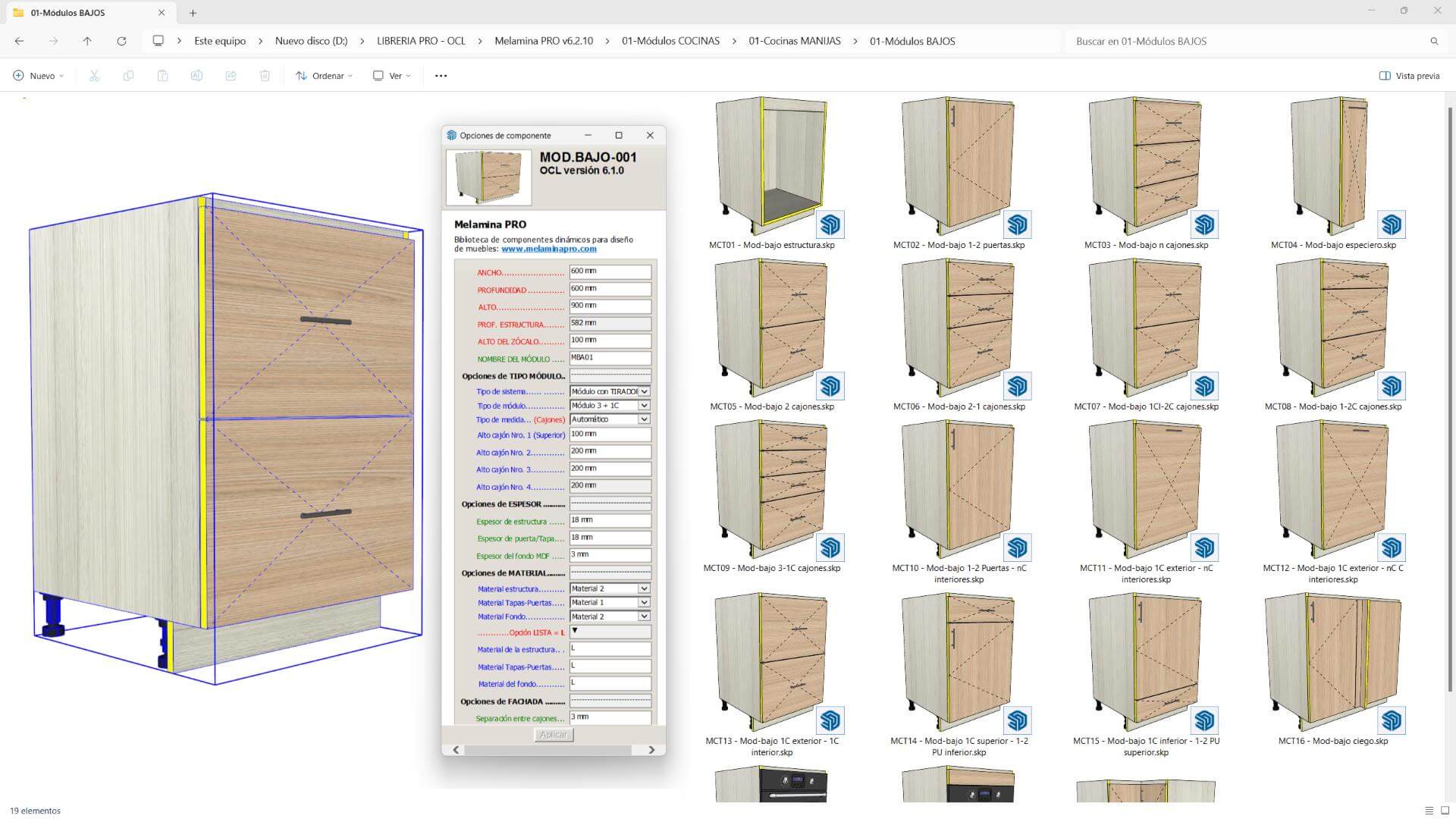This screenshot has height=819, width=1456.
Task: Click the Explorer vertical scrollbar
Action: (1450, 398)
